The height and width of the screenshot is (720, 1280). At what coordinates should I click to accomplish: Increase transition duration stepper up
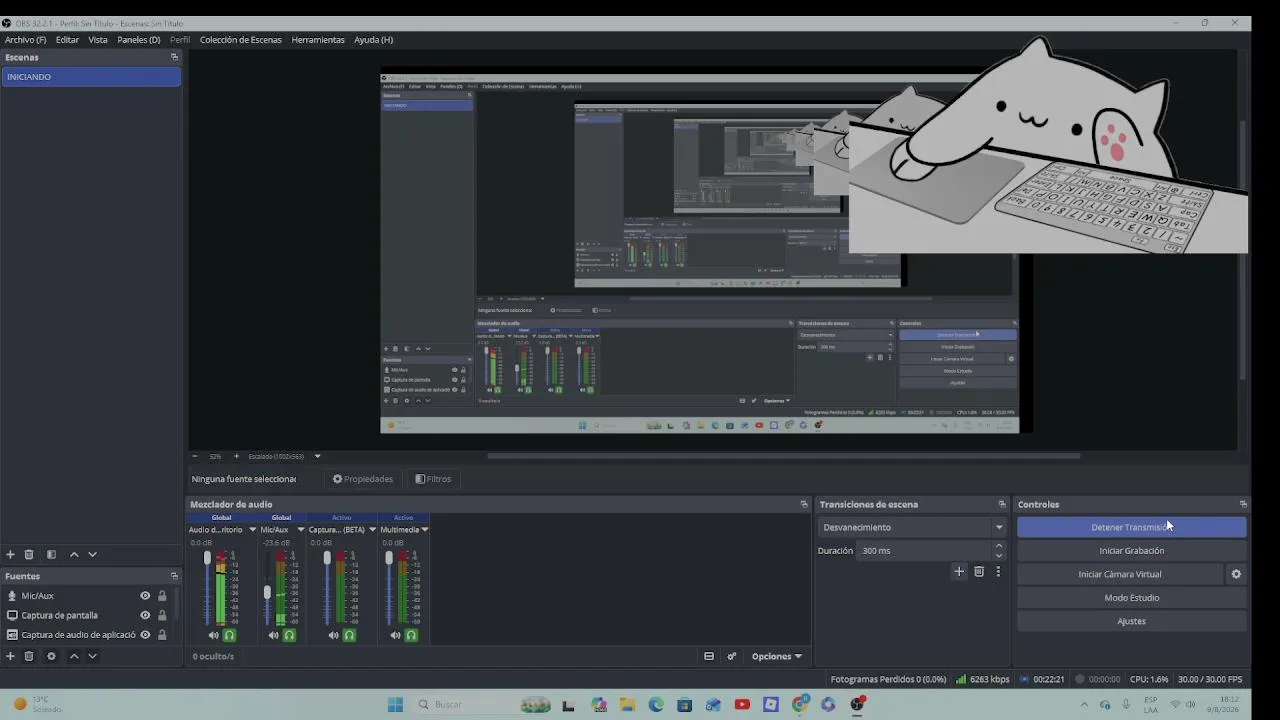coord(998,546)
